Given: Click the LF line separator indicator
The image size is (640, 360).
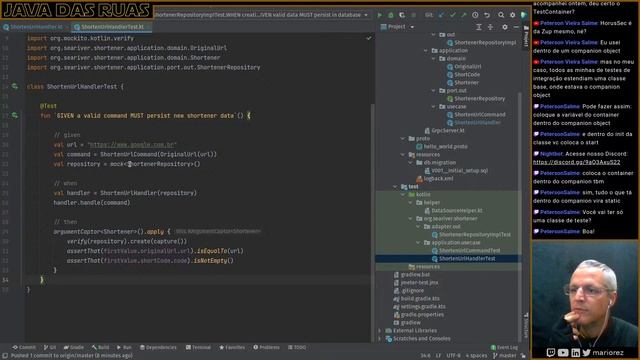Looking at the screenshot, I should tap(438, 356).
